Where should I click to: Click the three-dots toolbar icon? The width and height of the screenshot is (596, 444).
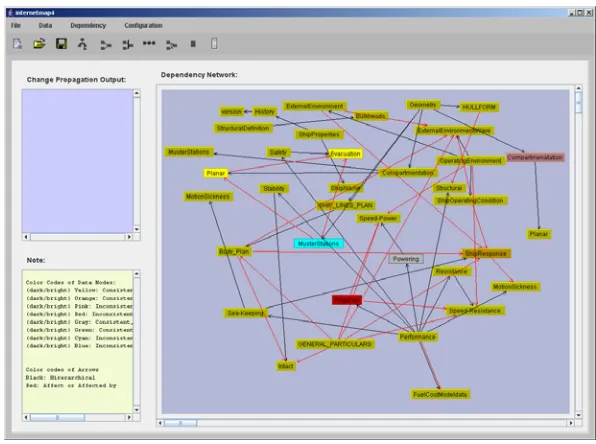[149, 43]
